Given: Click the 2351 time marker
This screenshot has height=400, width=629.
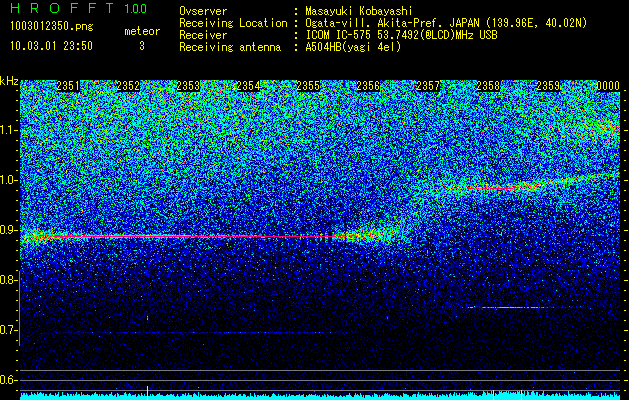Looking at the screenshot, I should click(68, 86).
